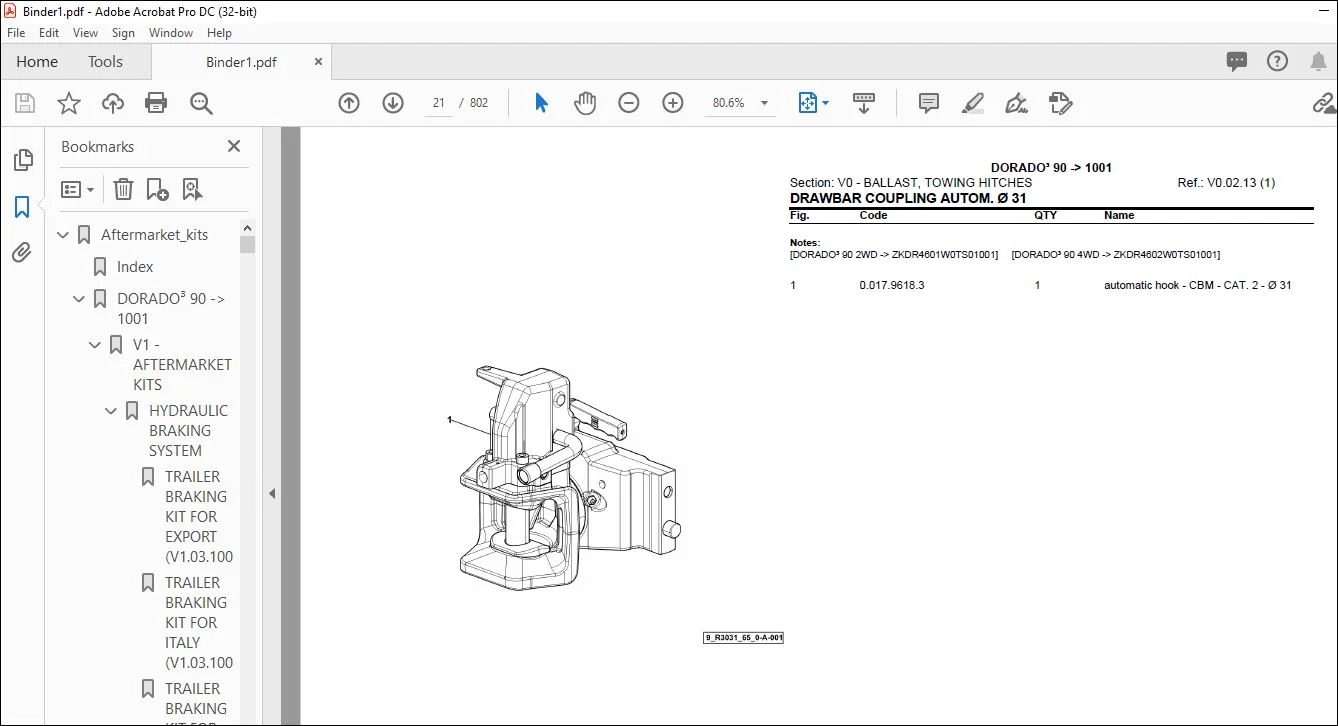Select V1 - AFTERMARKET KITS bookmark
The image size is (1338, 726).
pyautogui.click(x=182, y=365)
